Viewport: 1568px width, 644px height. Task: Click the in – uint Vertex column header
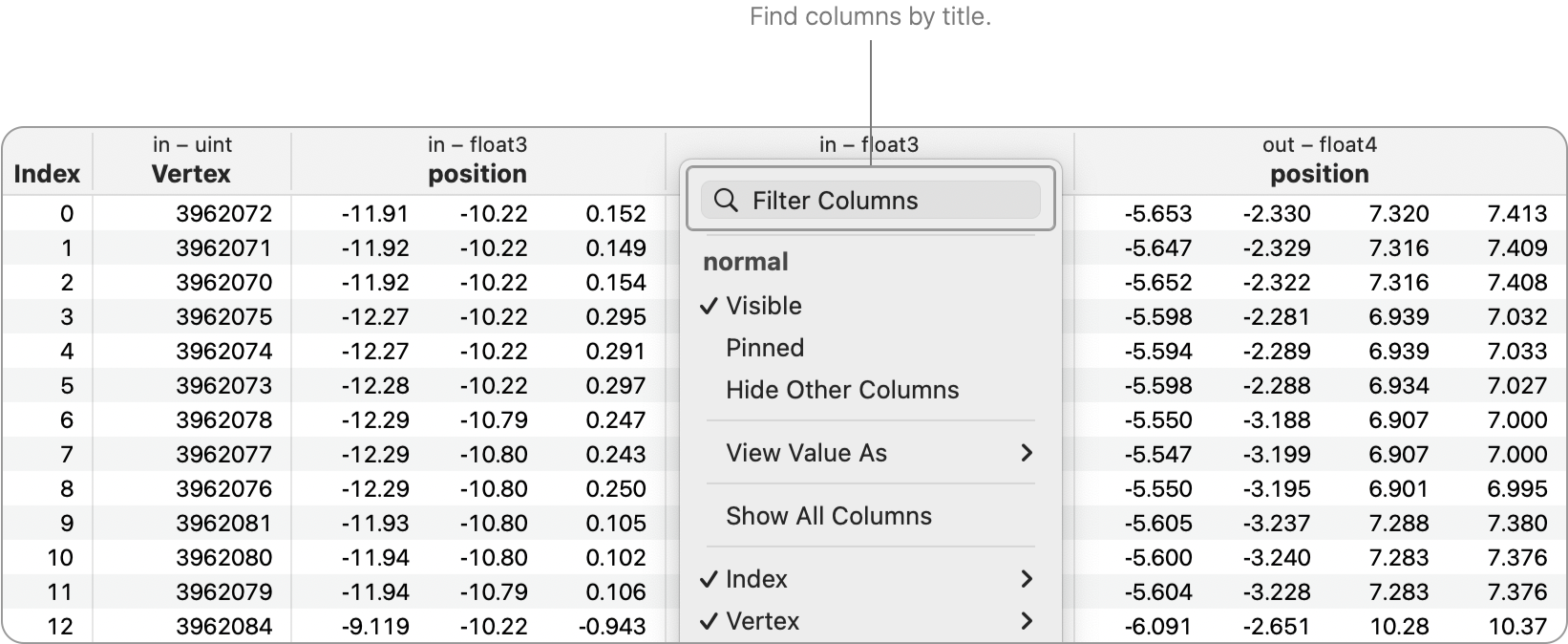click(x=191, y=161)
